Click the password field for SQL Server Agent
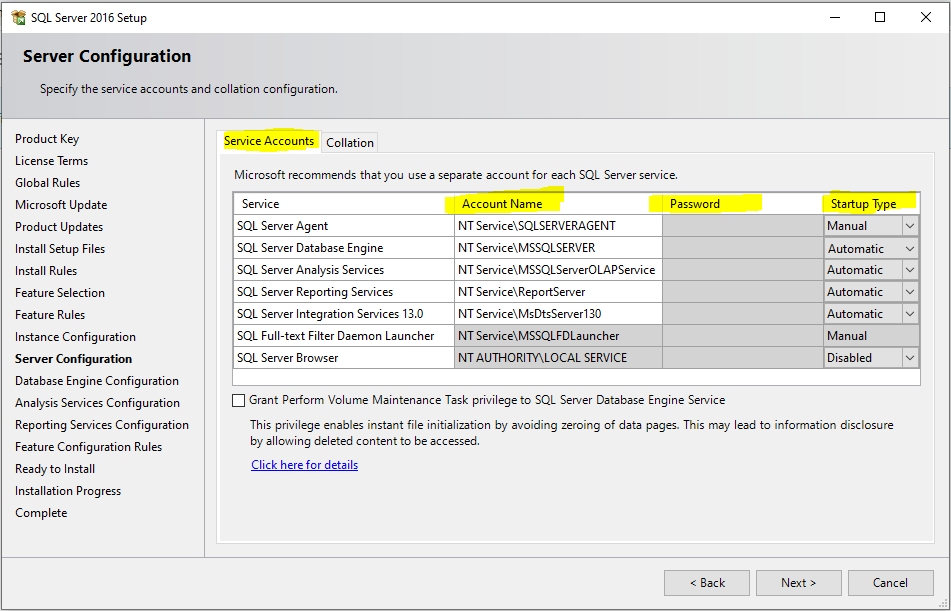This screenshot has height=611, width=951. pos(742,226)
